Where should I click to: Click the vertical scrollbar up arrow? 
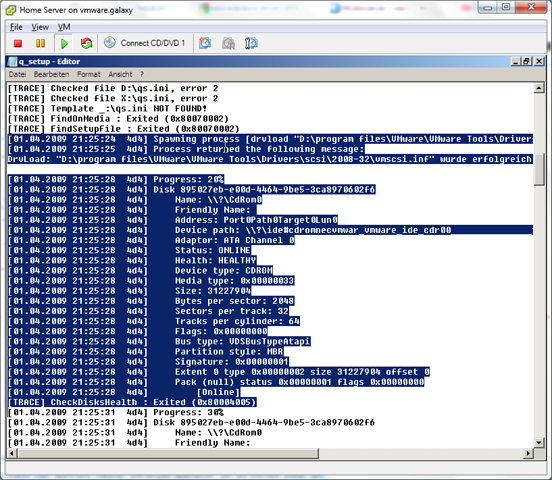click(539, 88)
